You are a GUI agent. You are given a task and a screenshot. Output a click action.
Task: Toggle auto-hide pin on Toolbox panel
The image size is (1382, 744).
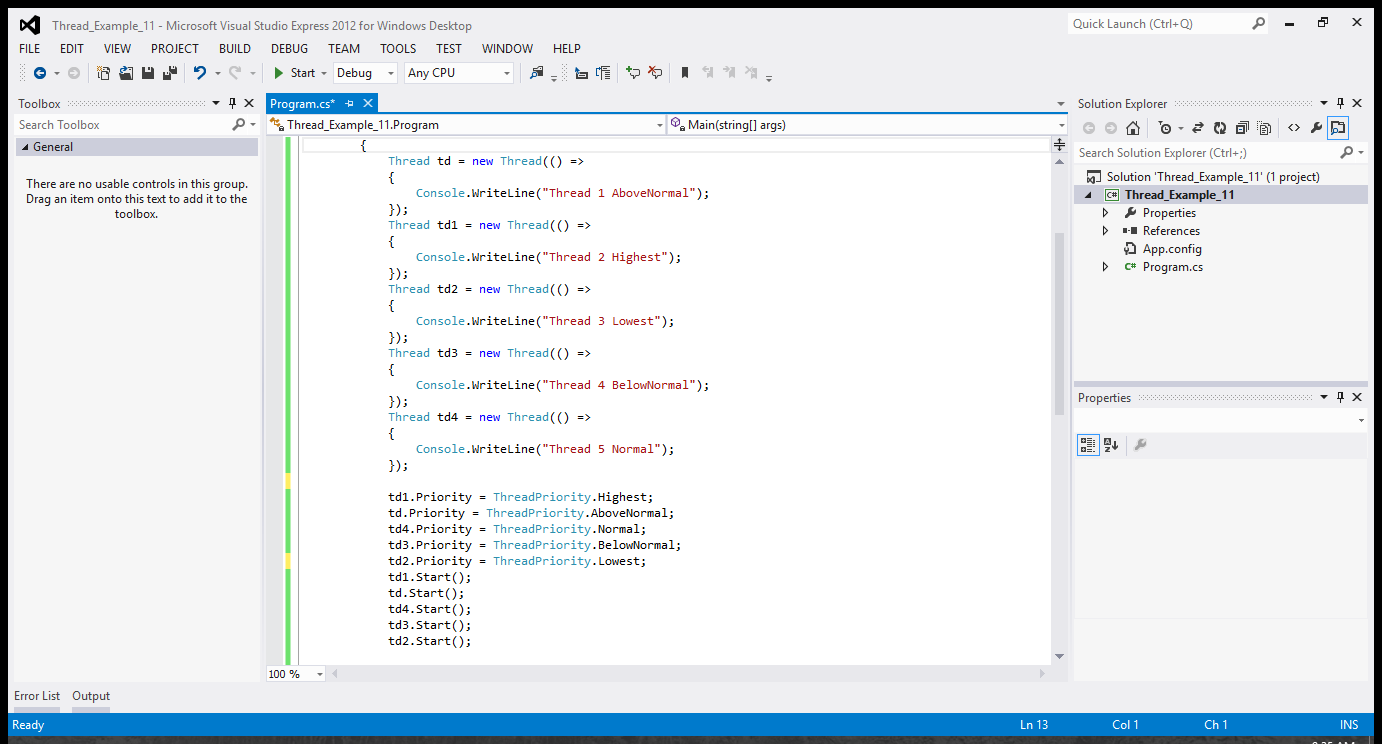233,103
